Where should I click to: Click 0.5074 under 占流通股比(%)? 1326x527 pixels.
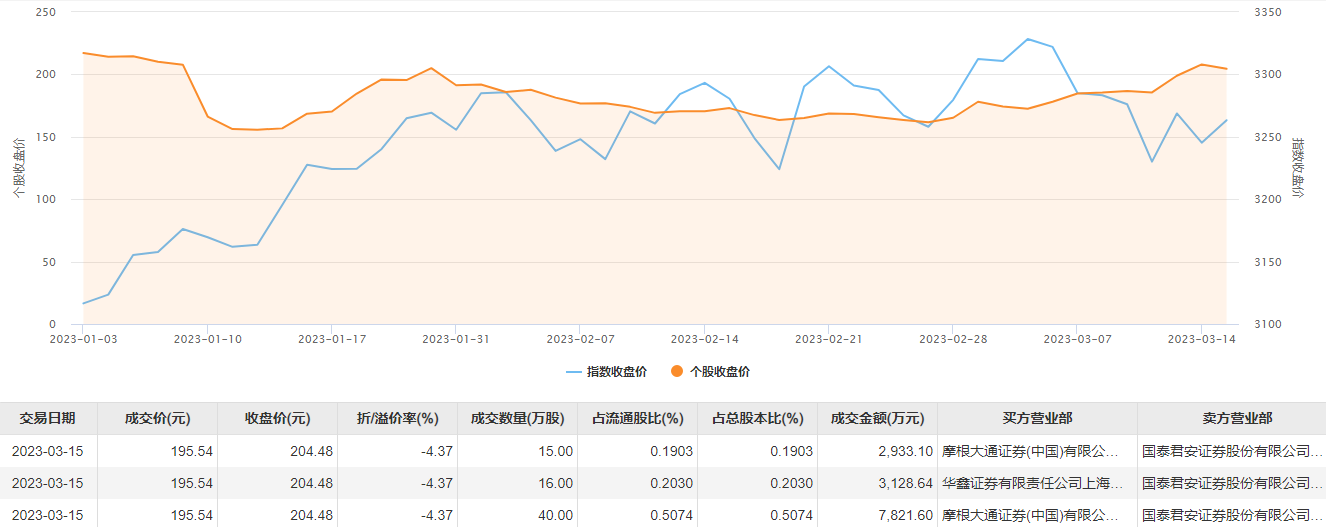[671, 515]
